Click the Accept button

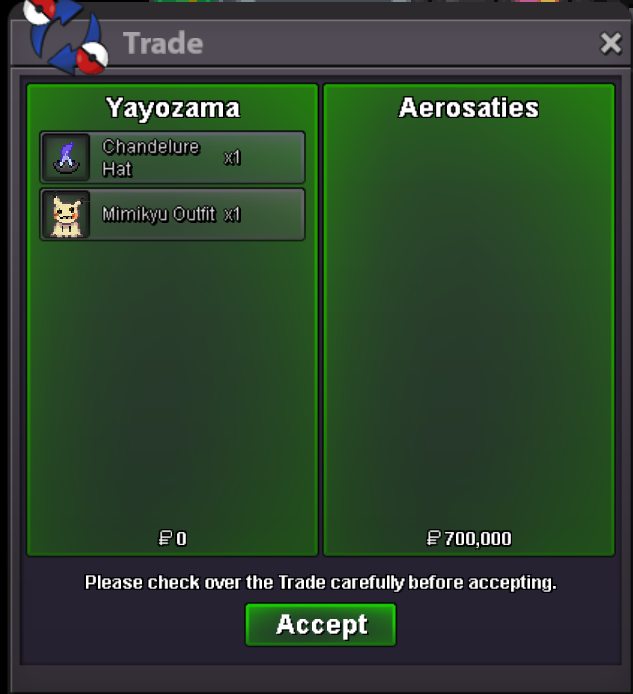[x=321, y=625]
